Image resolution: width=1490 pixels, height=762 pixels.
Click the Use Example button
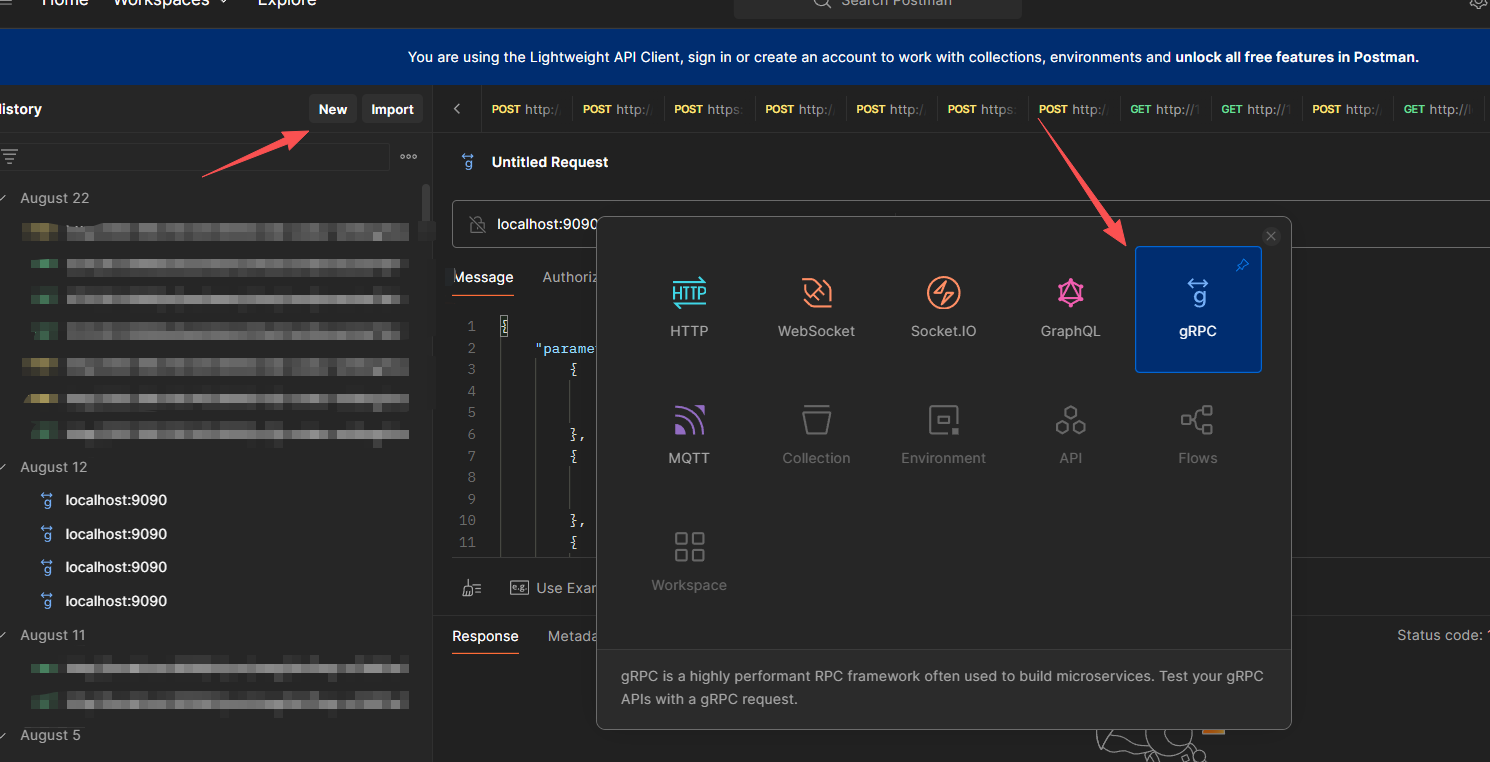coord(553,588)
